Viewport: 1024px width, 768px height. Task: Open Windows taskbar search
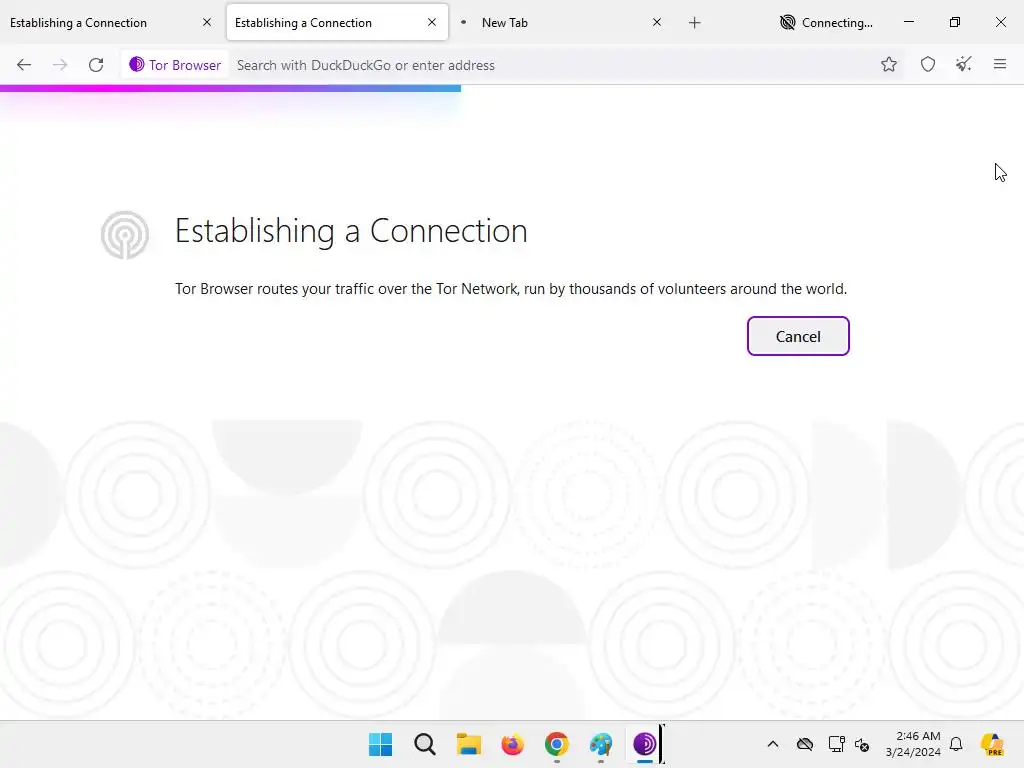click(x=424, y=744)
